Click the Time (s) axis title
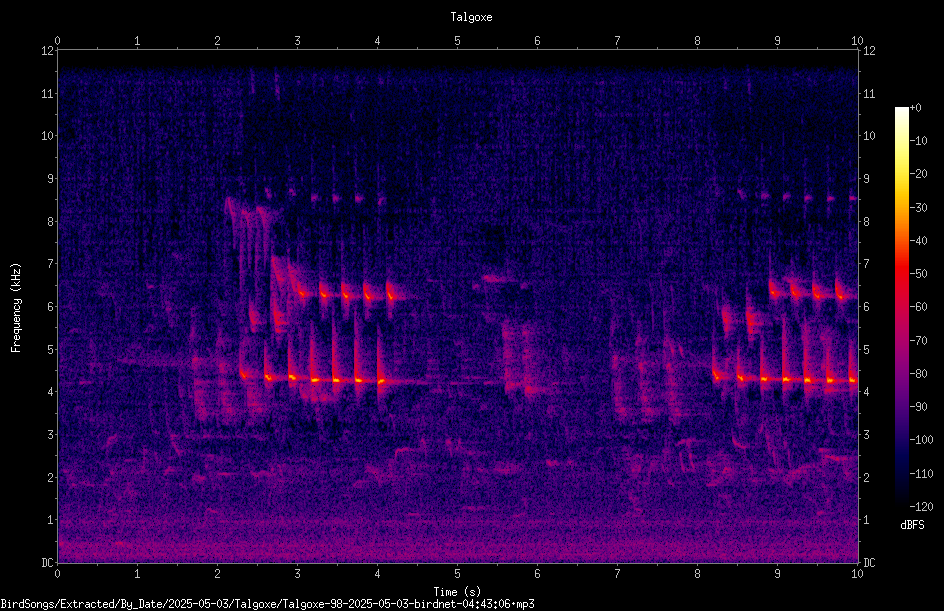This screenshot has width=944, height=611. click(x=458, y=592)
